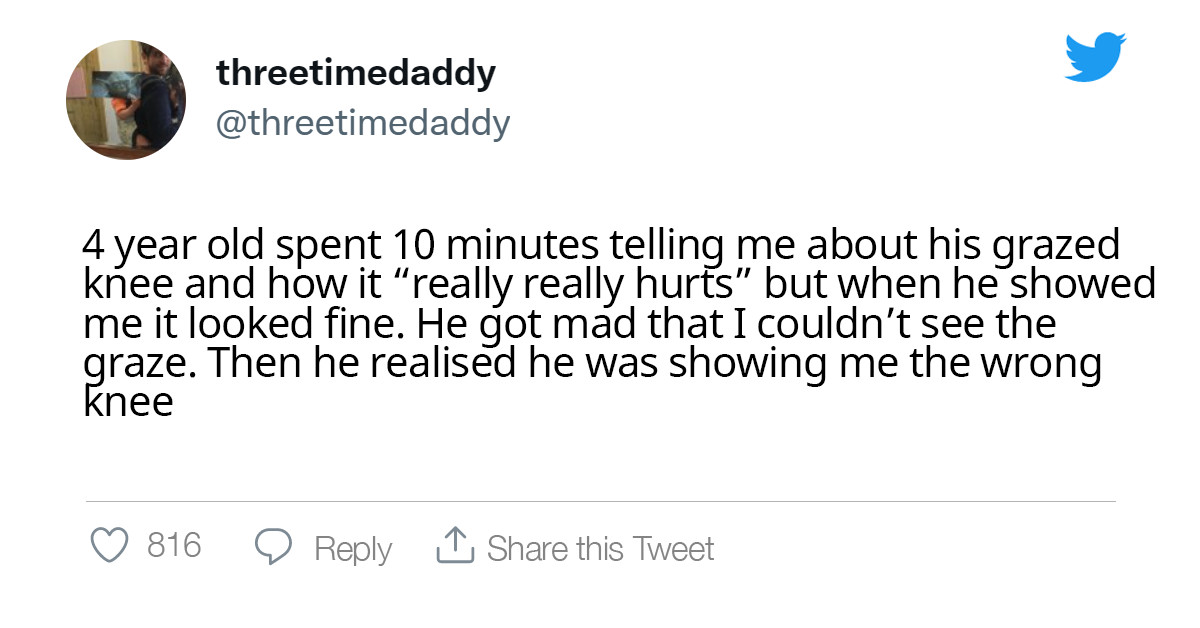
Task: Open the threetimedaddy display name
Action: click(x=356, y=72)
